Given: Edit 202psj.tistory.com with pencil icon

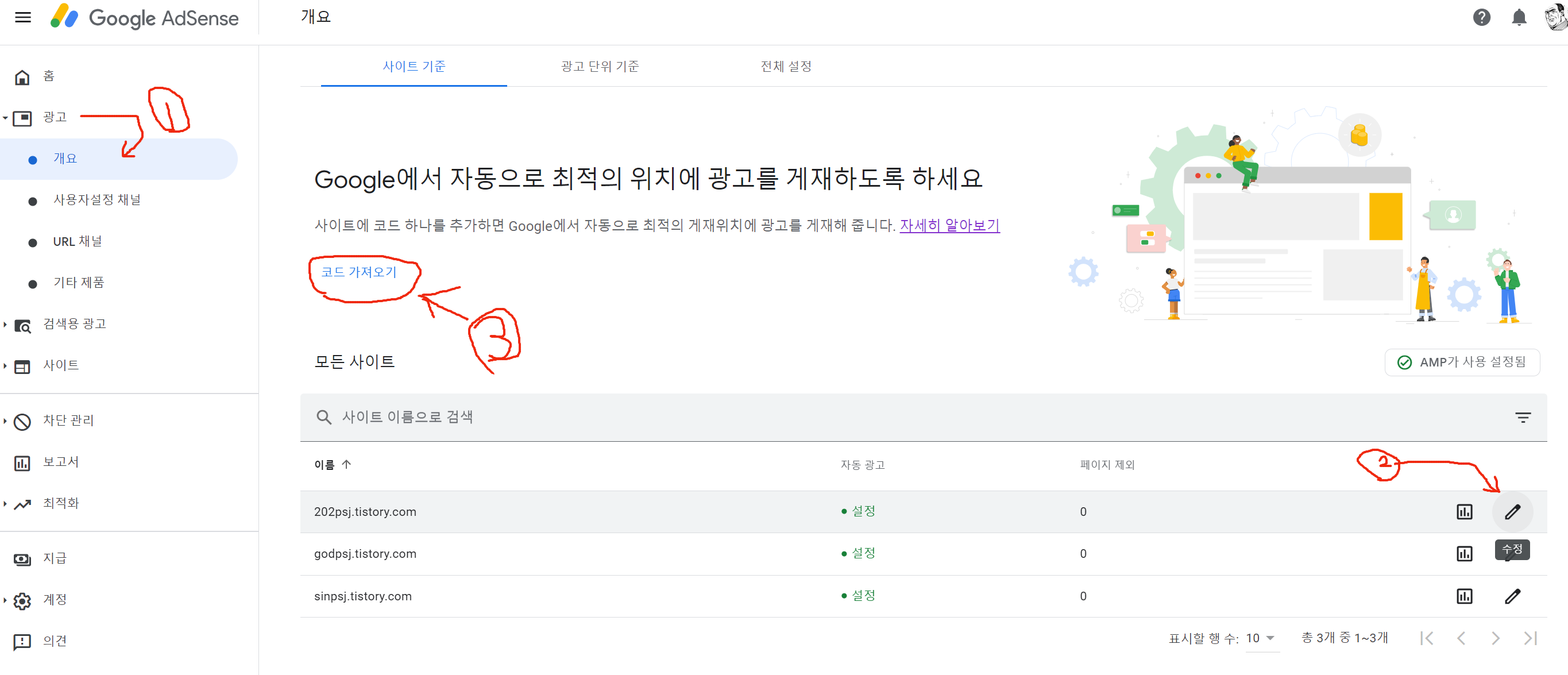Looking at the screenshot, I should 1513,512.
